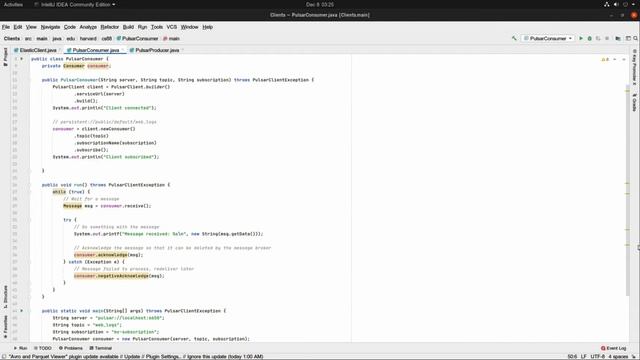Open the IntelliJ IDEA app menu in top bar
The height and width of the screenshot is (360, 640).
pyautogui.click(x=74, y=4)
